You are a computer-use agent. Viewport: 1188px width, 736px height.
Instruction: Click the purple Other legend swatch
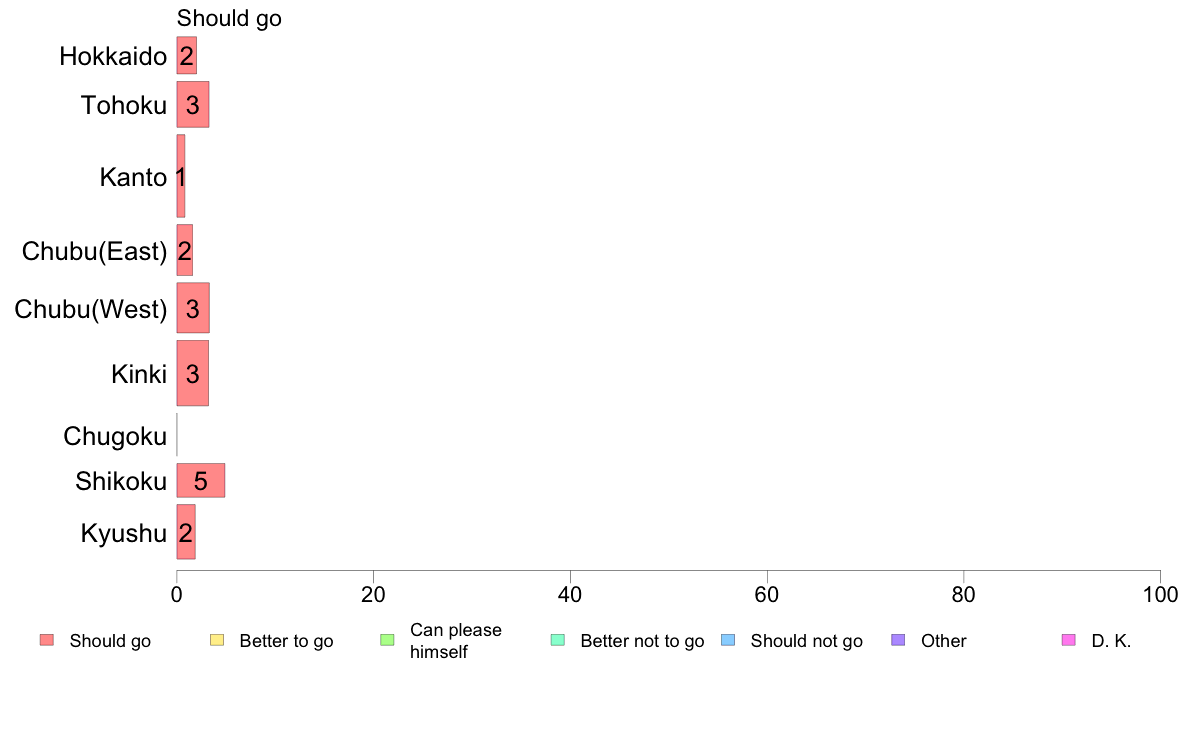899,640
